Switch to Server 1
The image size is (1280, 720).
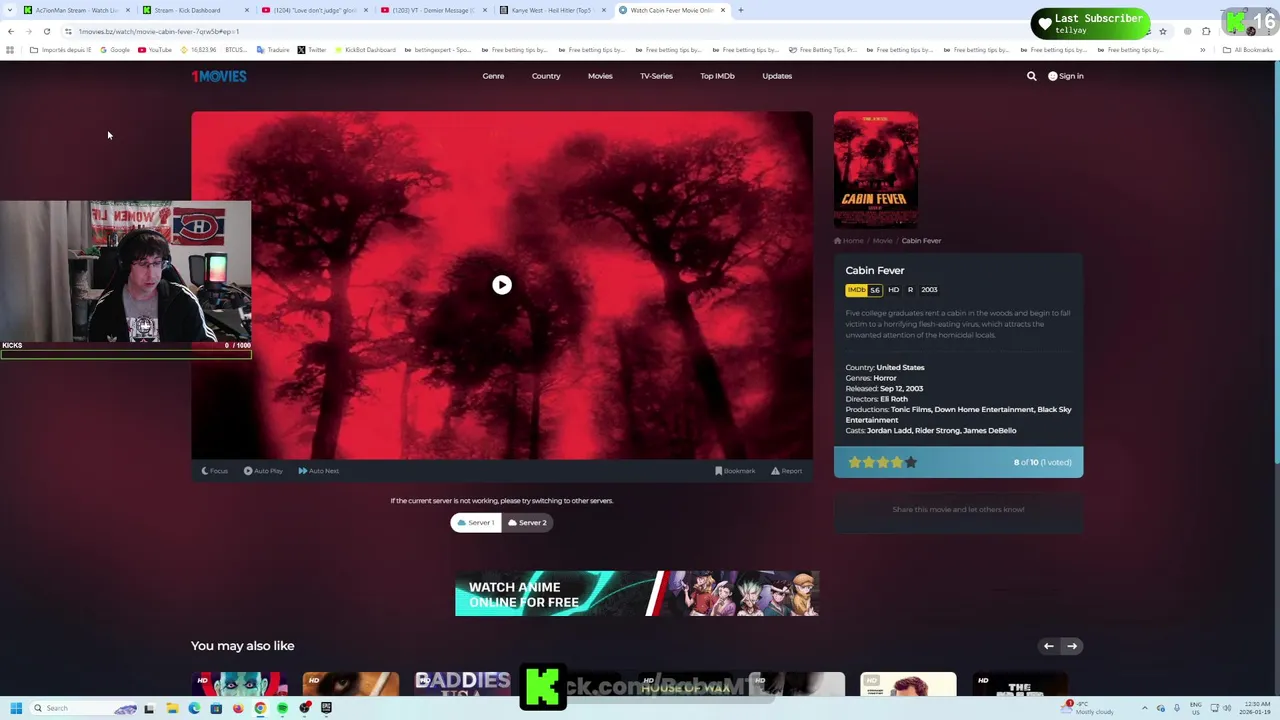476,522
